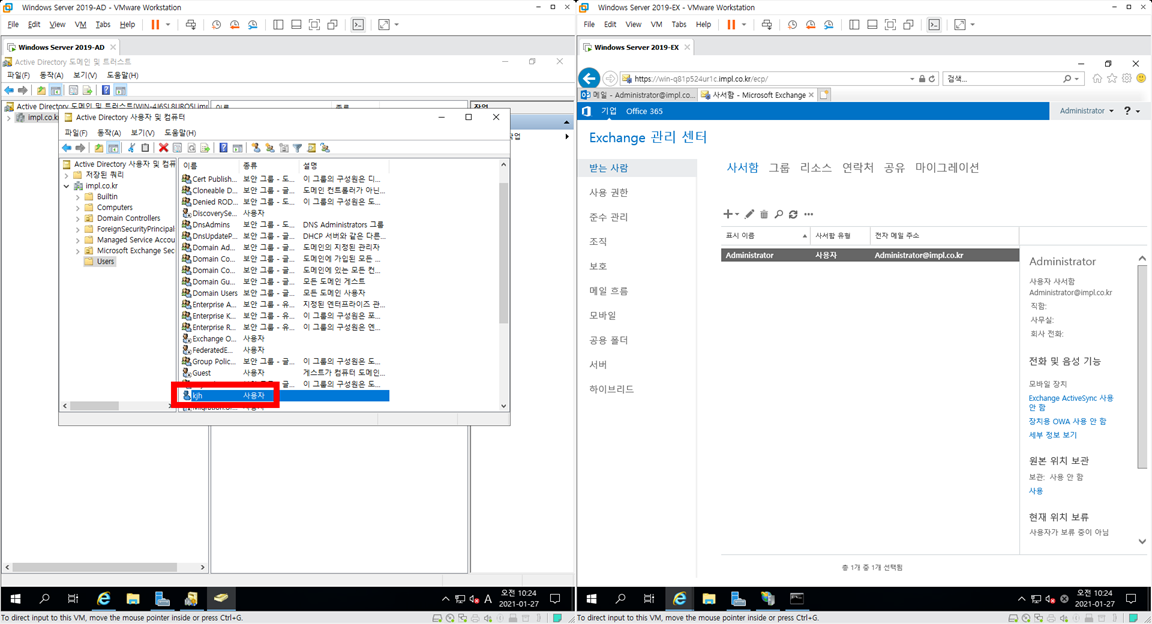This screenshot has width=1152, height=624.
Task: Open 메일 흐름 section in Exchange sidebar
Action: (x=608, y=291)
